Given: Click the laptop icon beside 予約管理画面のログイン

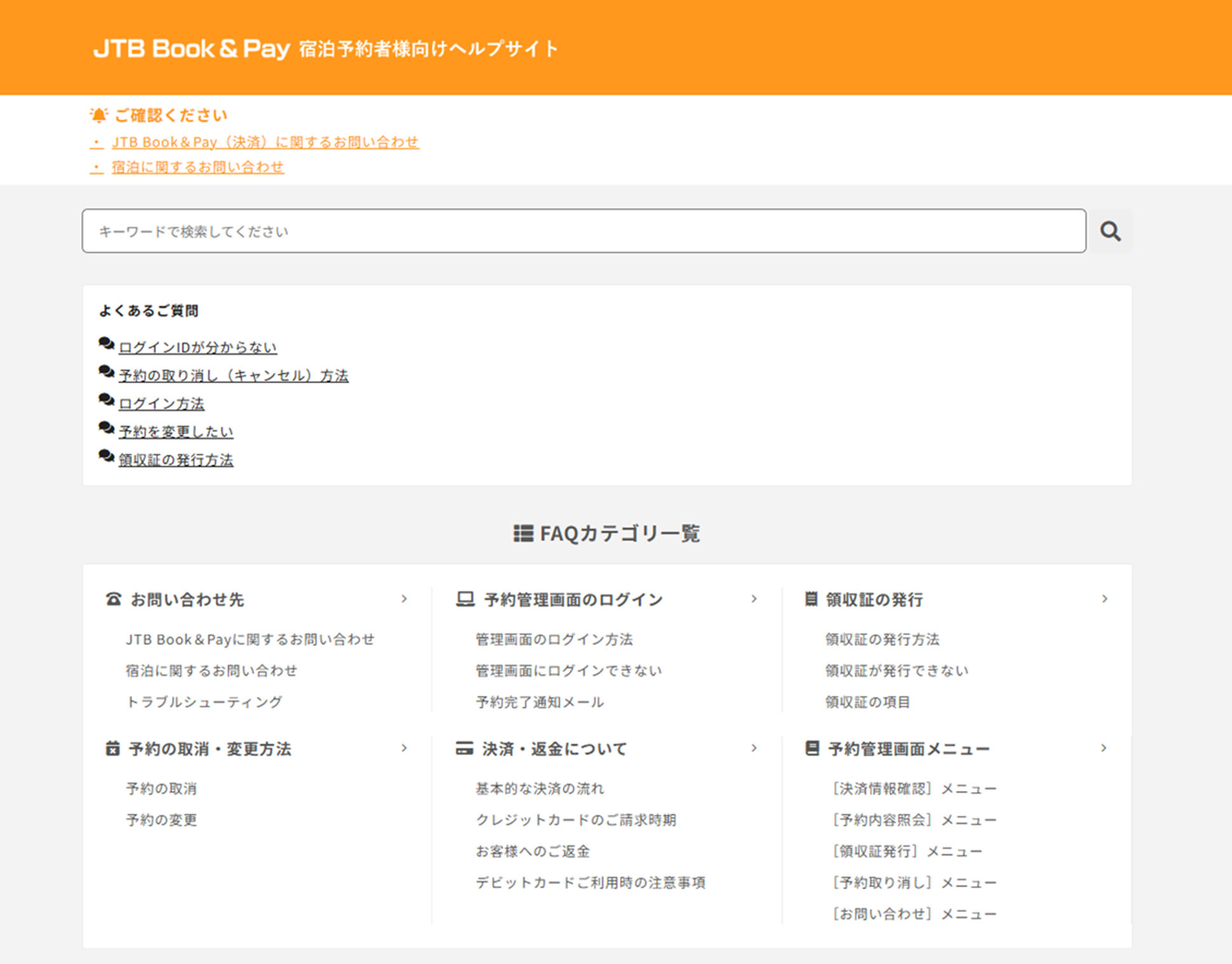Looking at the screenshot, I should (x=465, y=599).
